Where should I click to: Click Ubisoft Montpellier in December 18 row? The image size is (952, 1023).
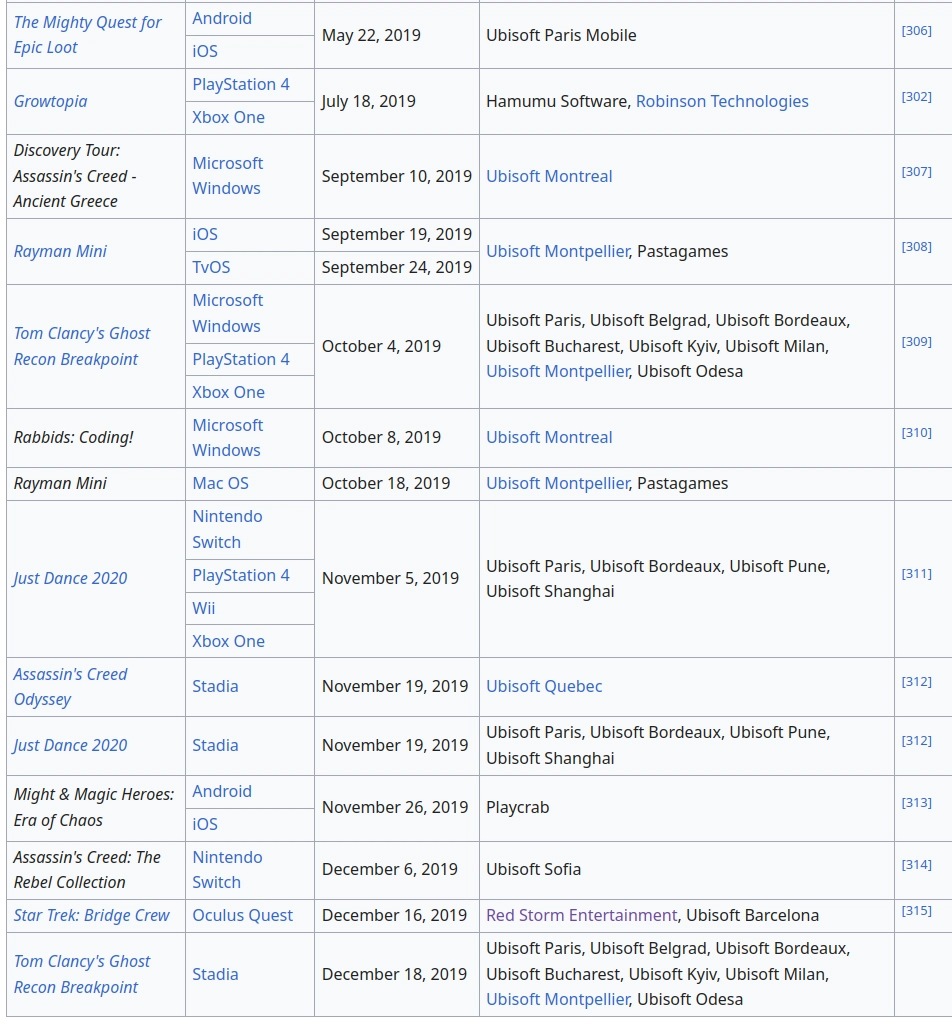point(557,1000)
